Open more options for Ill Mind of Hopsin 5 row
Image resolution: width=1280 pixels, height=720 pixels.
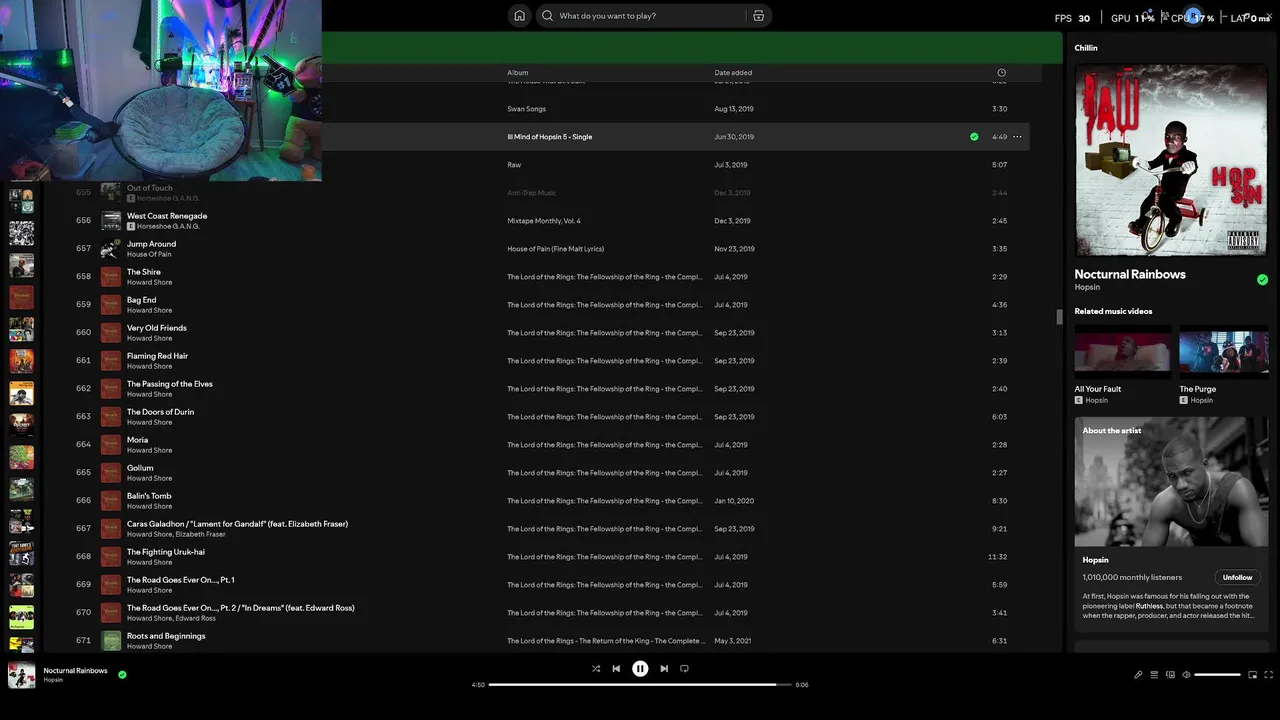coord(1017,137)
